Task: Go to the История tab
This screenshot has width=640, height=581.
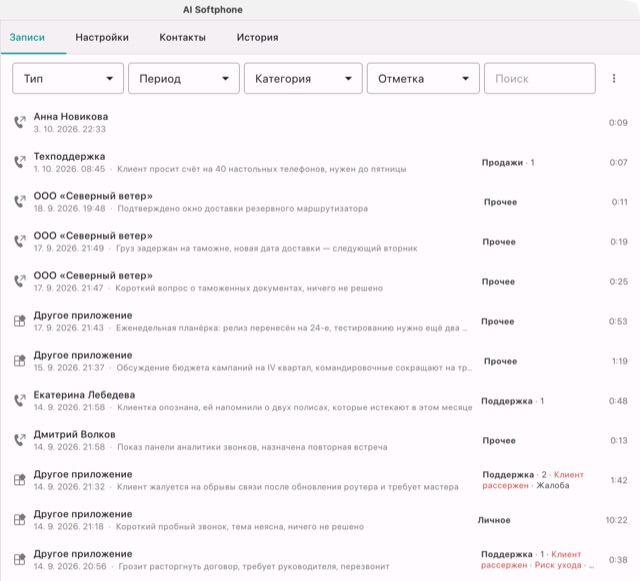Action: pyautogui.click(x=258, y=37)
